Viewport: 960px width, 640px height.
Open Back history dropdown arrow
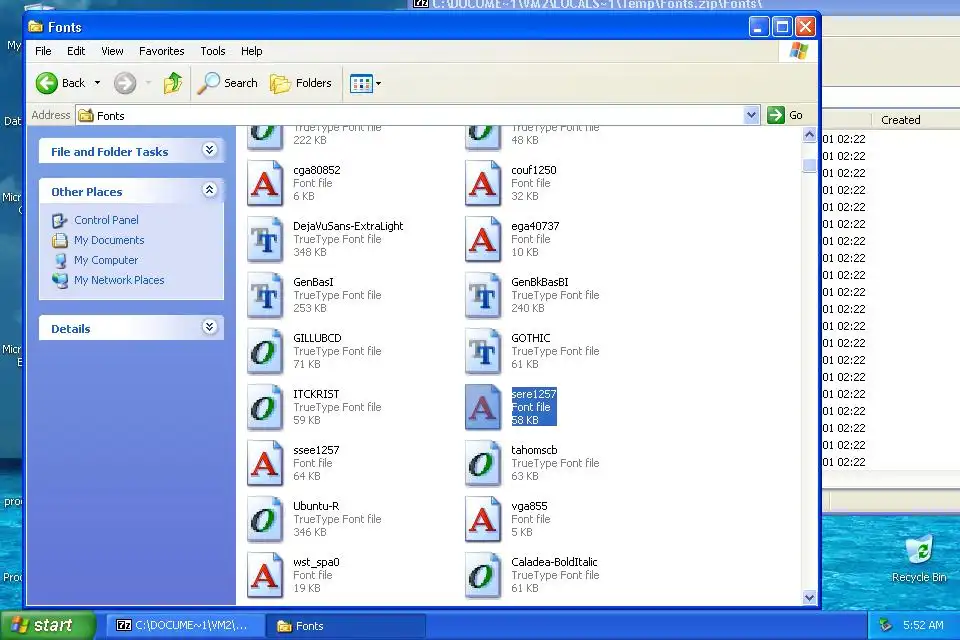(97, 83)
